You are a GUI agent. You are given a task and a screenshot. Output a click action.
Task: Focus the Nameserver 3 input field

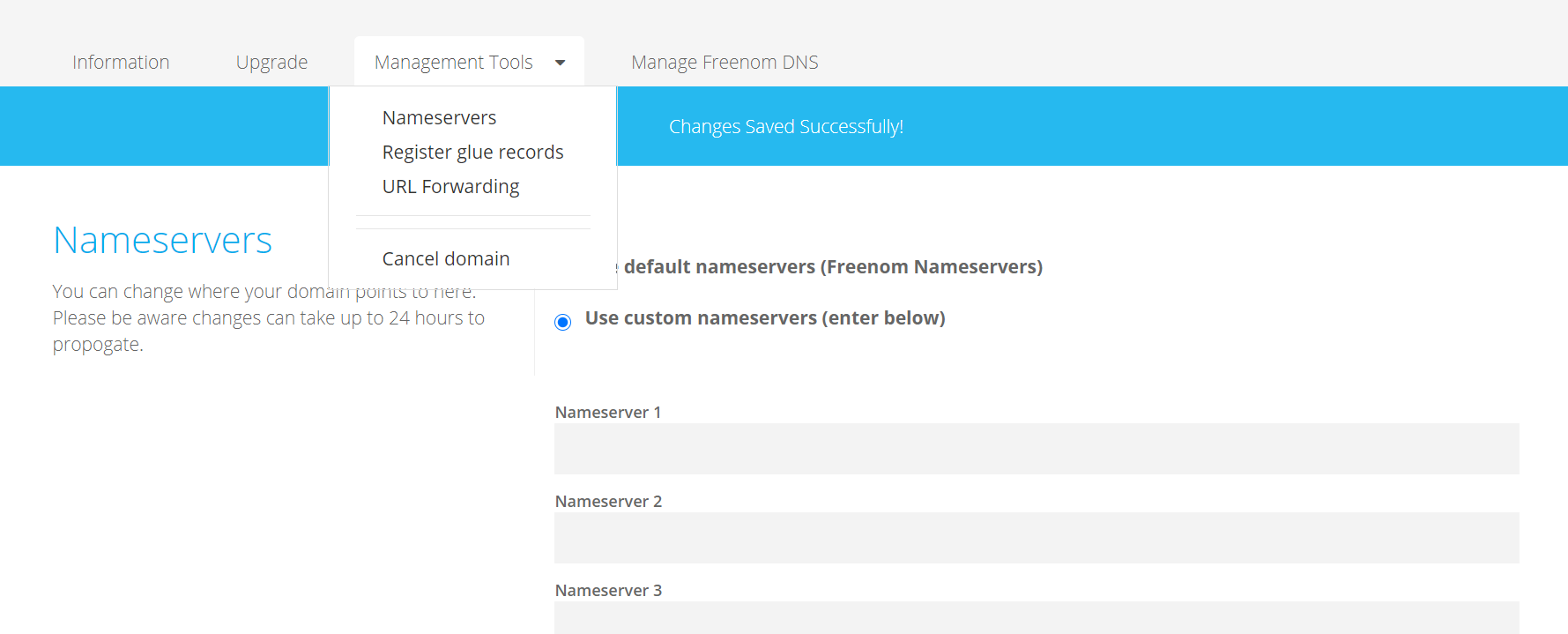1037,617
